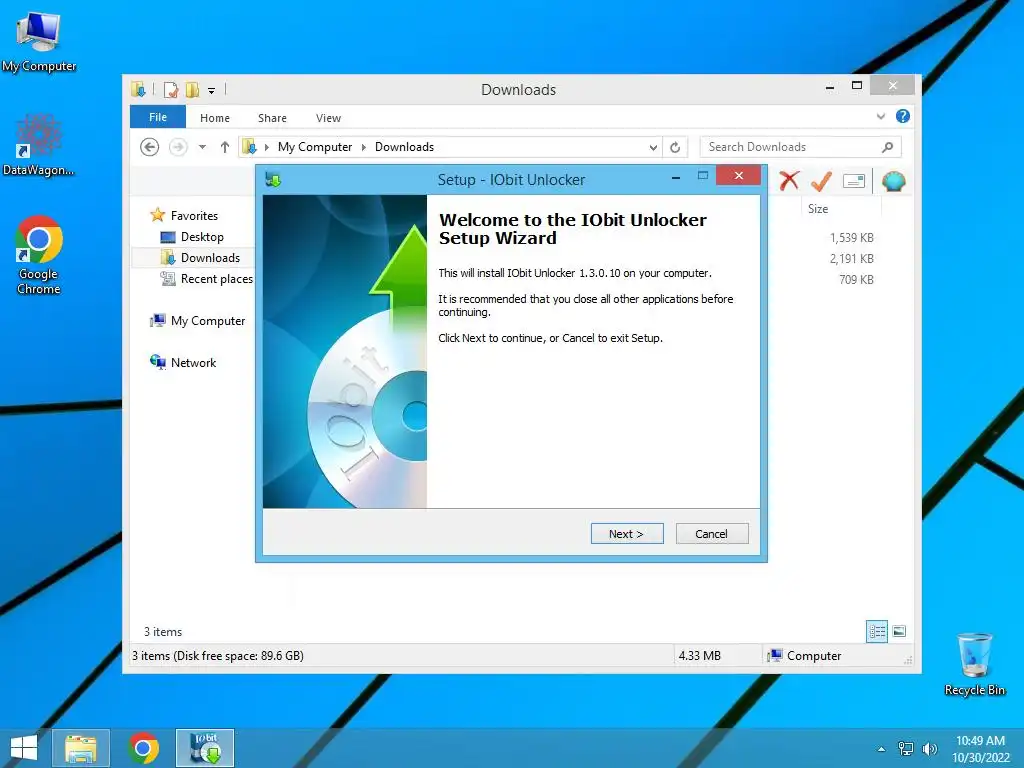Click network tray icon
The image size is (1024, 768).
[906, 749]
